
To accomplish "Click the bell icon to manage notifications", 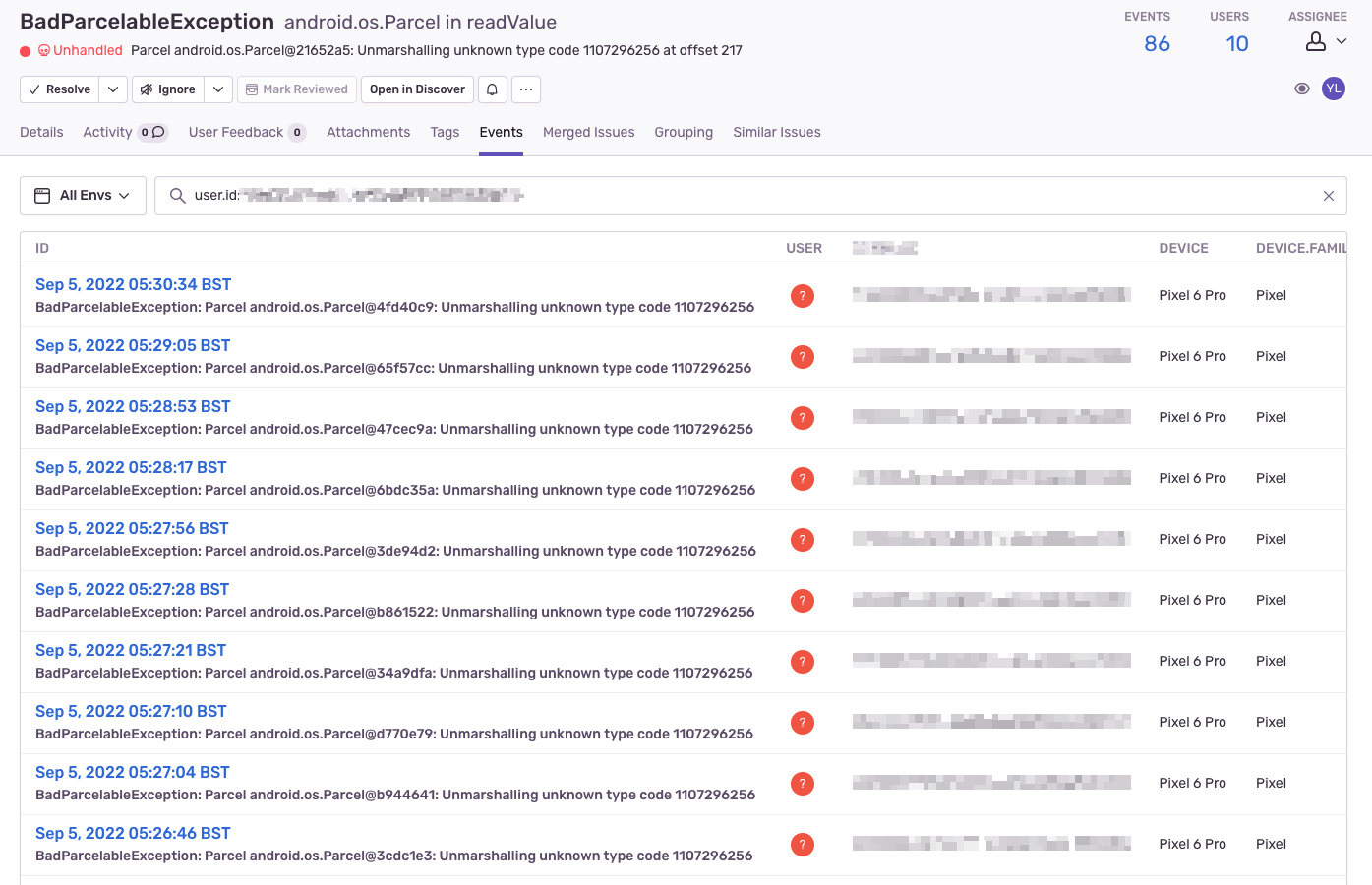I will (492, 88).
